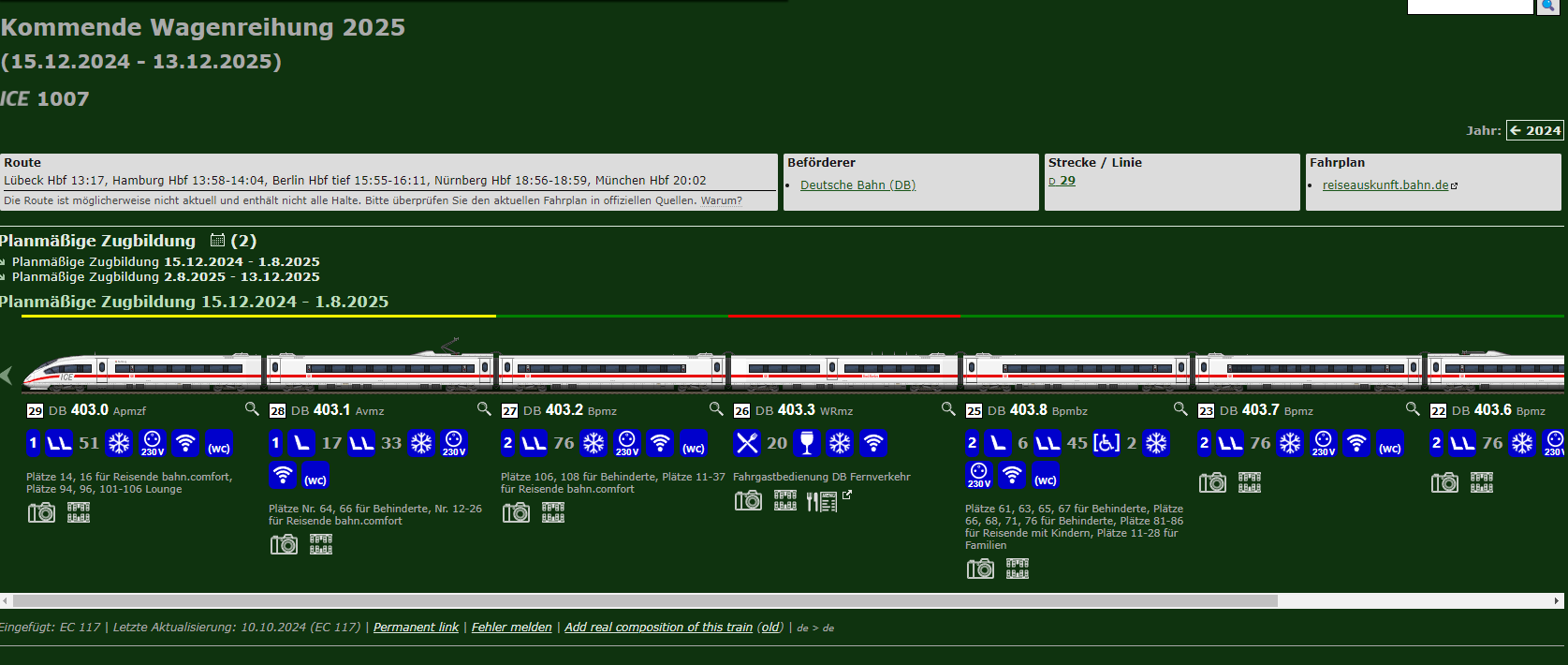Open the (old) composition link
1568x665 pixels.
click(770, 628)
